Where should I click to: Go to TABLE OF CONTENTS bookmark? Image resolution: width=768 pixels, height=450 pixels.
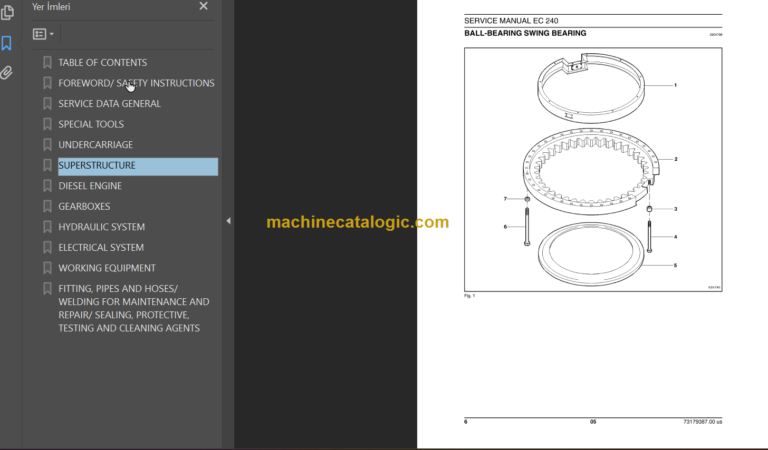[x=102, y=63]
